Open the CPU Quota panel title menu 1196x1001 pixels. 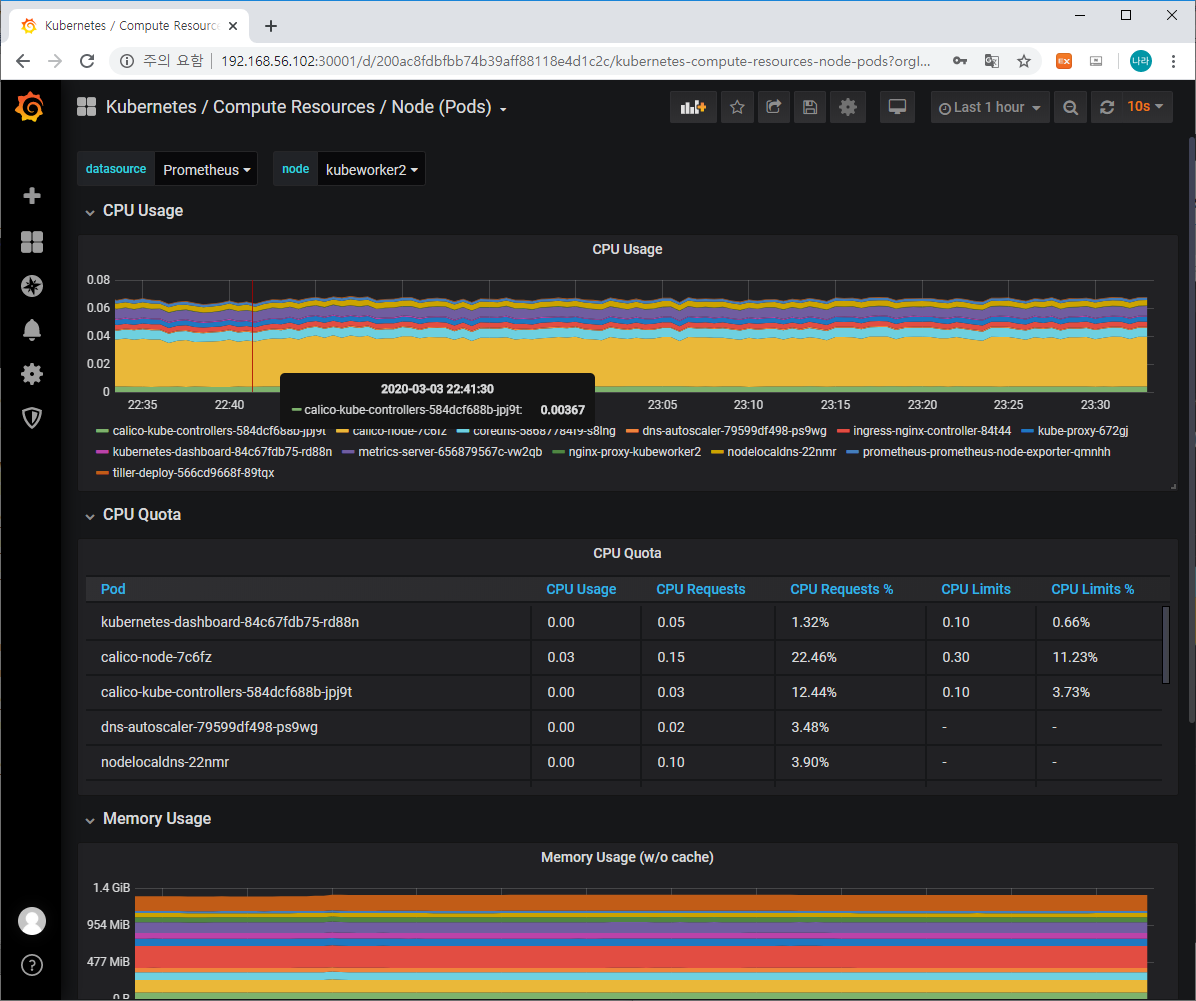[x=627, y=553]
